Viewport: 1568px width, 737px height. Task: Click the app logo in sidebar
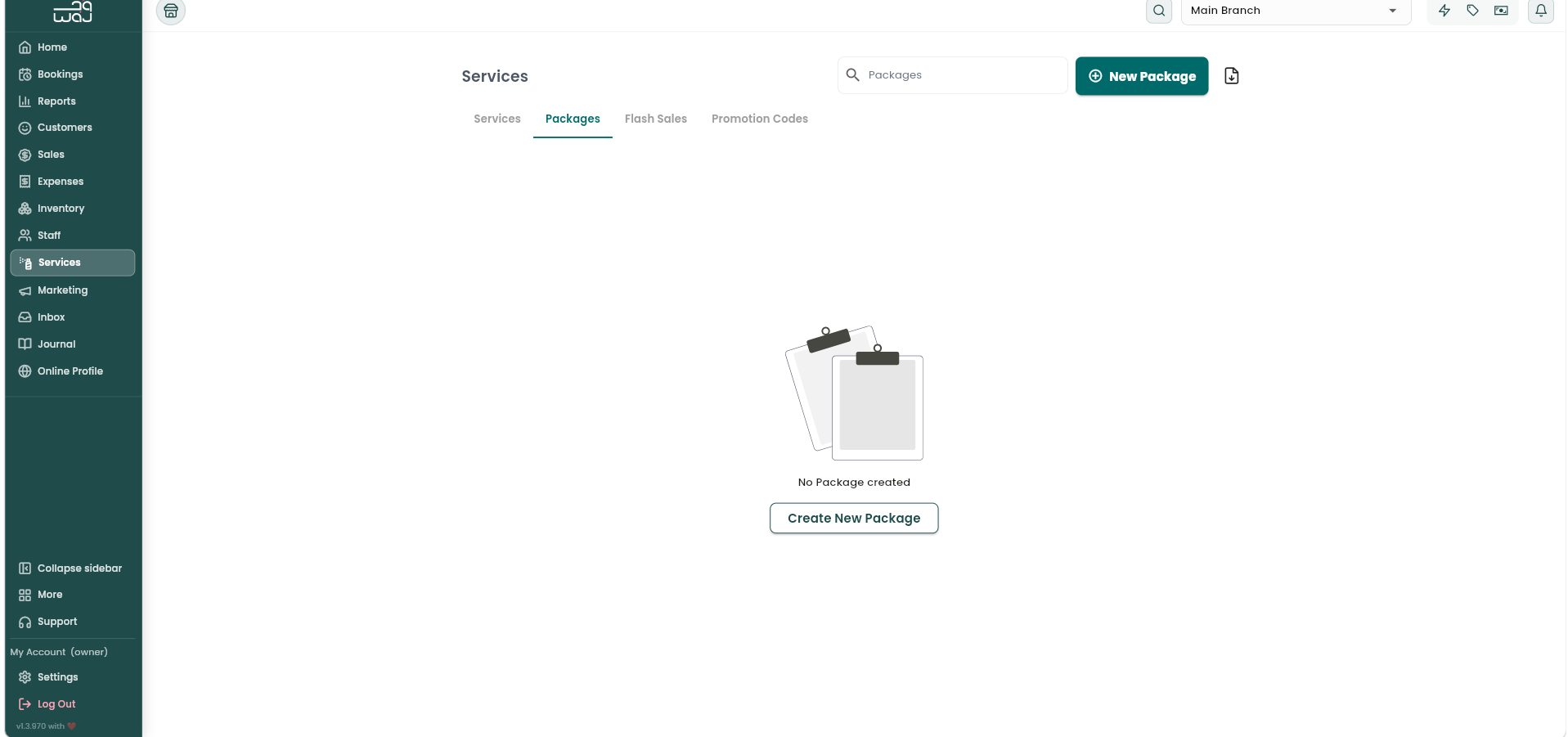click(73, 11)
